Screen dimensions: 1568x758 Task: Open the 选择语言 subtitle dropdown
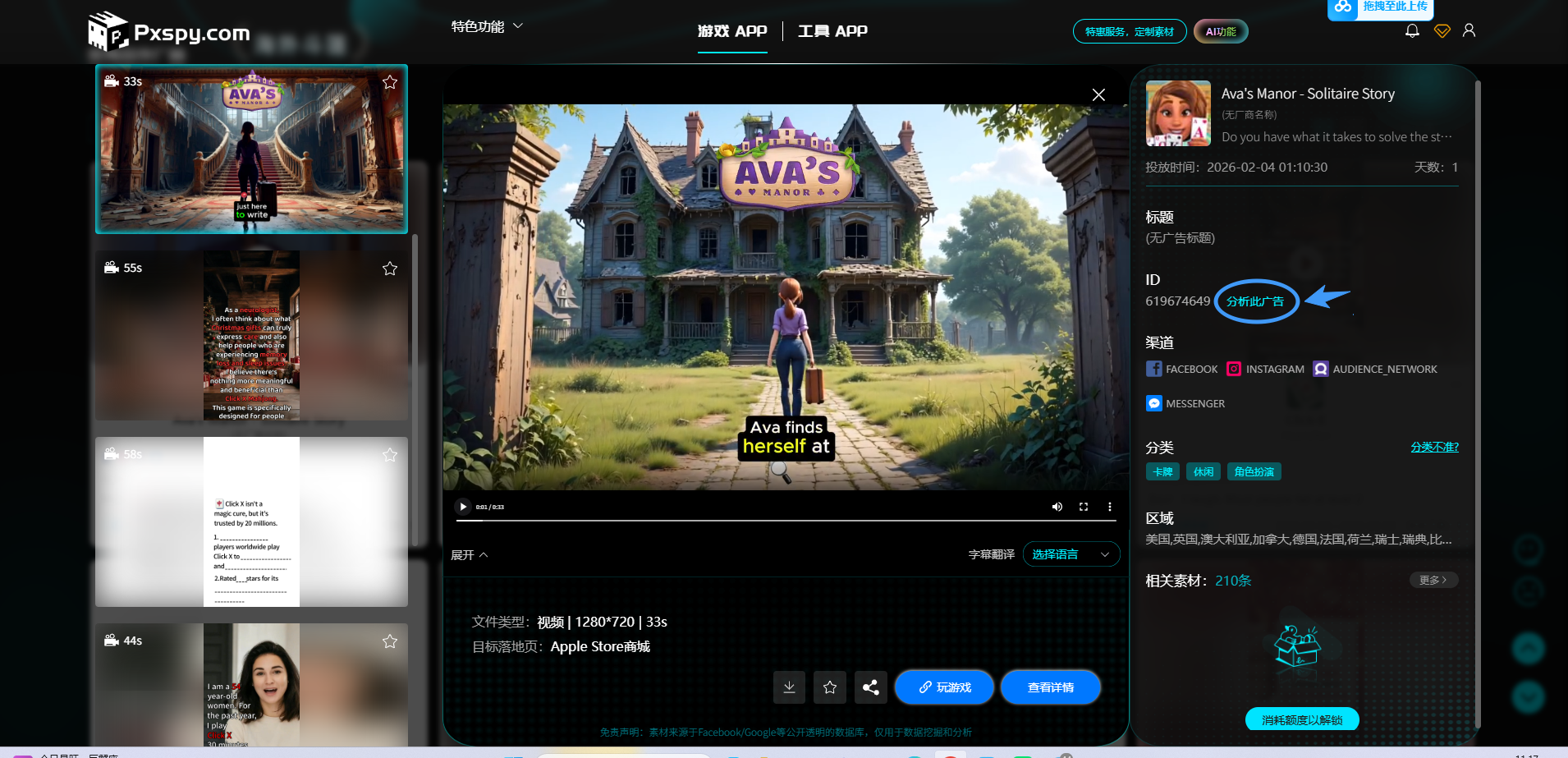[x=1071, y=554]
